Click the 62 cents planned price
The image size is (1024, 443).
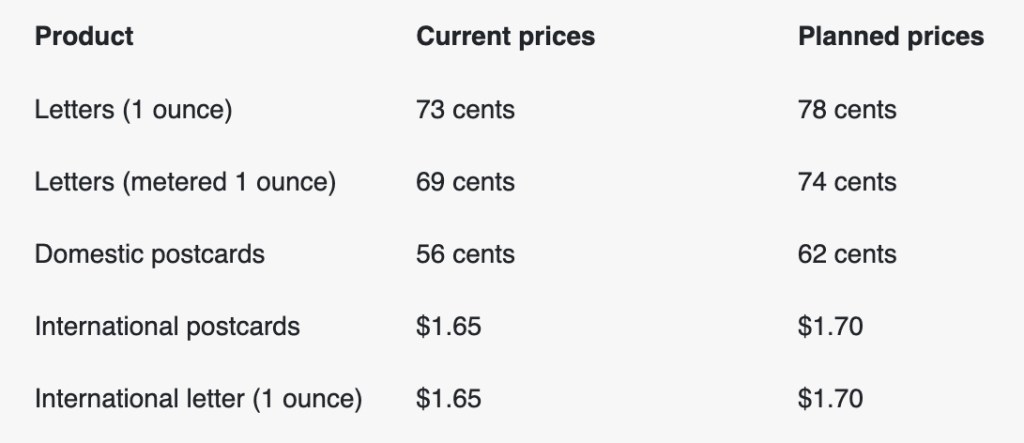pos(847,254)
